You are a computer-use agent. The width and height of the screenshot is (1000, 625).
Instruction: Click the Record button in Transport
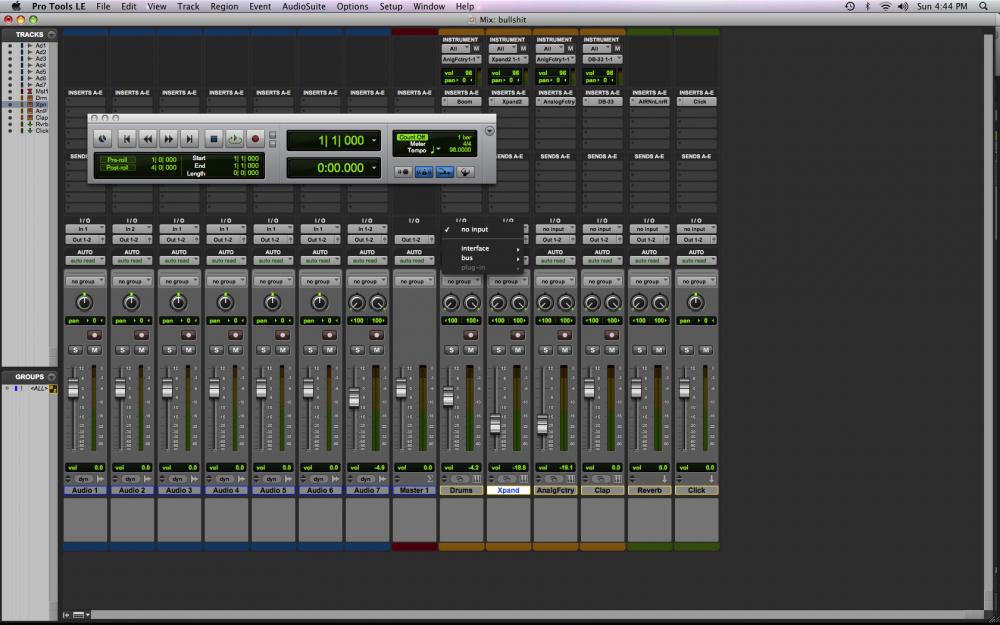(255, 138)
